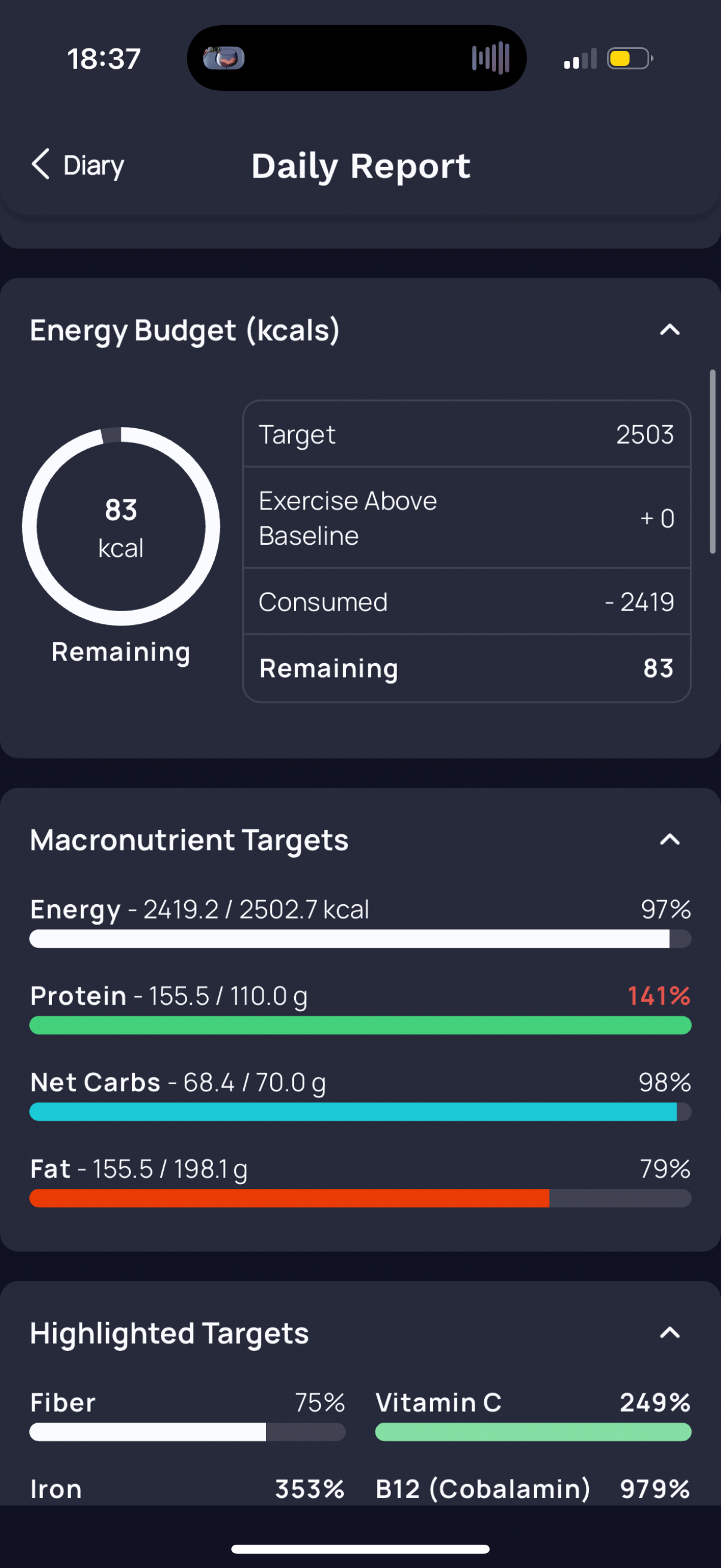The width and height of the screenshot is (721, 1568).
Task: Open the B12 (Cobalamin) target
Action: [x=533, y=1489]
